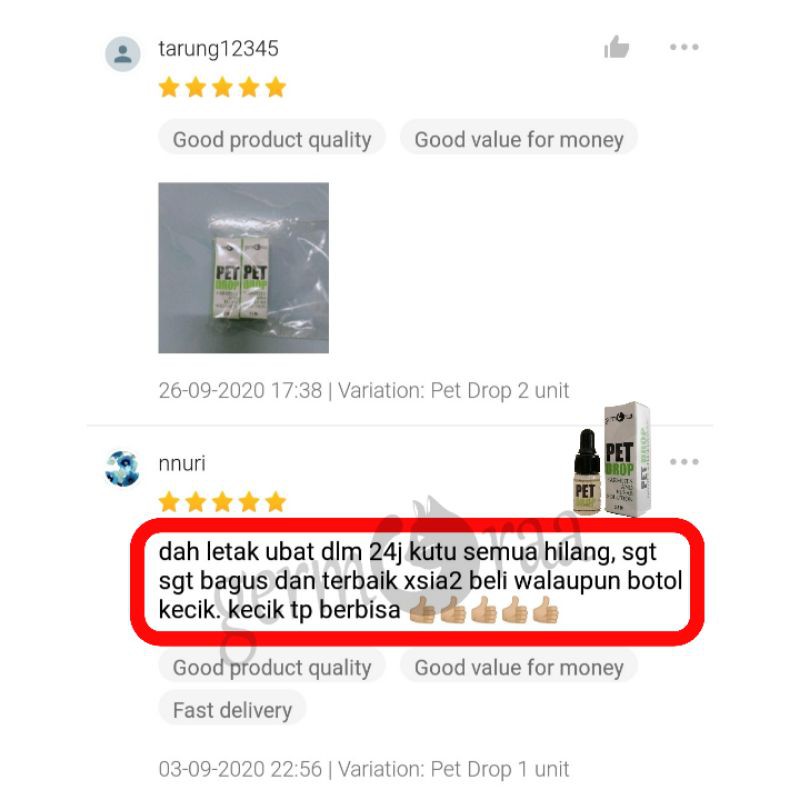Screen dimensions: 800x800
Task: Open the nnuri username profile
Action: click(182, 464)
